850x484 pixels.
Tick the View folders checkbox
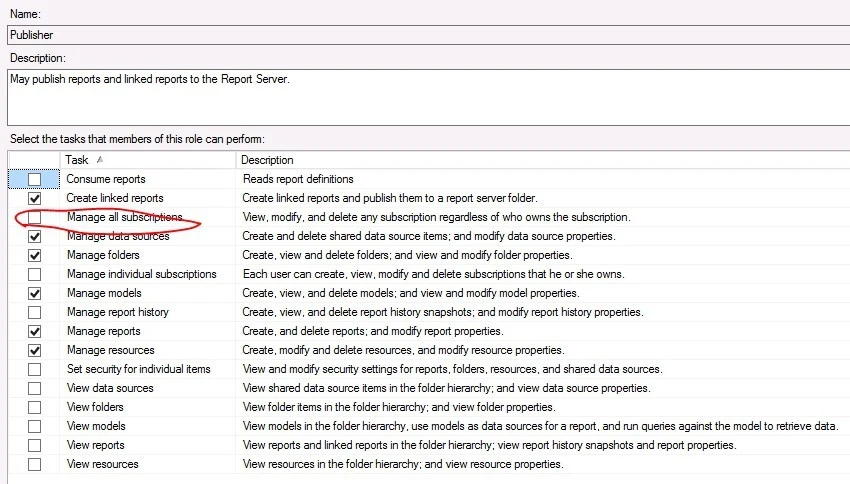point(35,408)
